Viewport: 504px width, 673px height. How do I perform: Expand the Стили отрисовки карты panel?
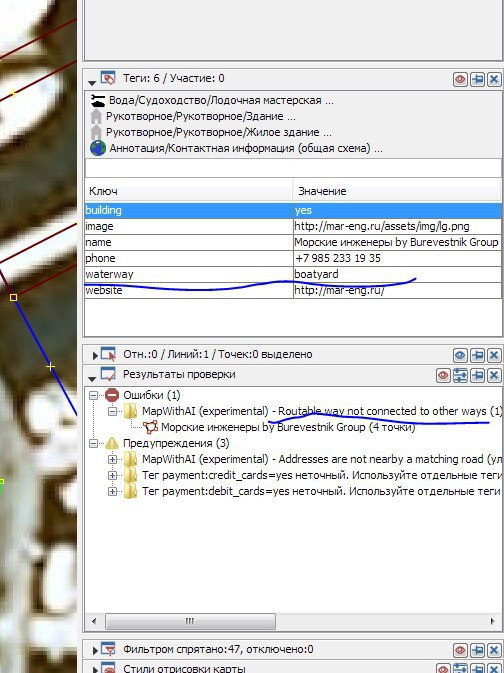point(95,670)
